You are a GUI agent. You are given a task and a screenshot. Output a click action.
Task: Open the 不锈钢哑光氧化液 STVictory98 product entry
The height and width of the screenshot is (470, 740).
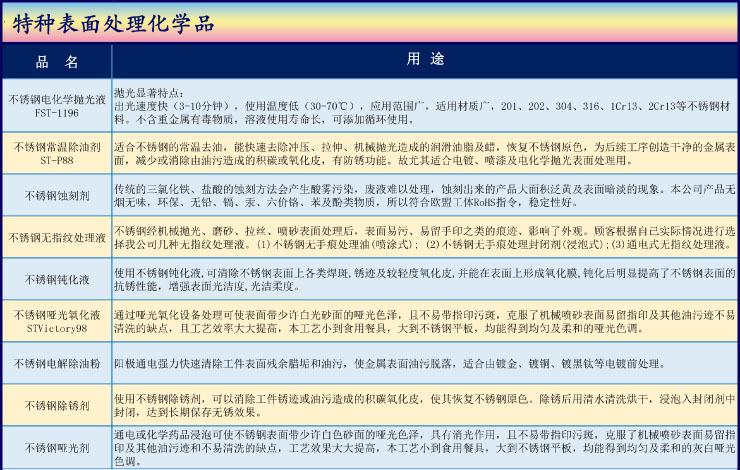point(56,321)
